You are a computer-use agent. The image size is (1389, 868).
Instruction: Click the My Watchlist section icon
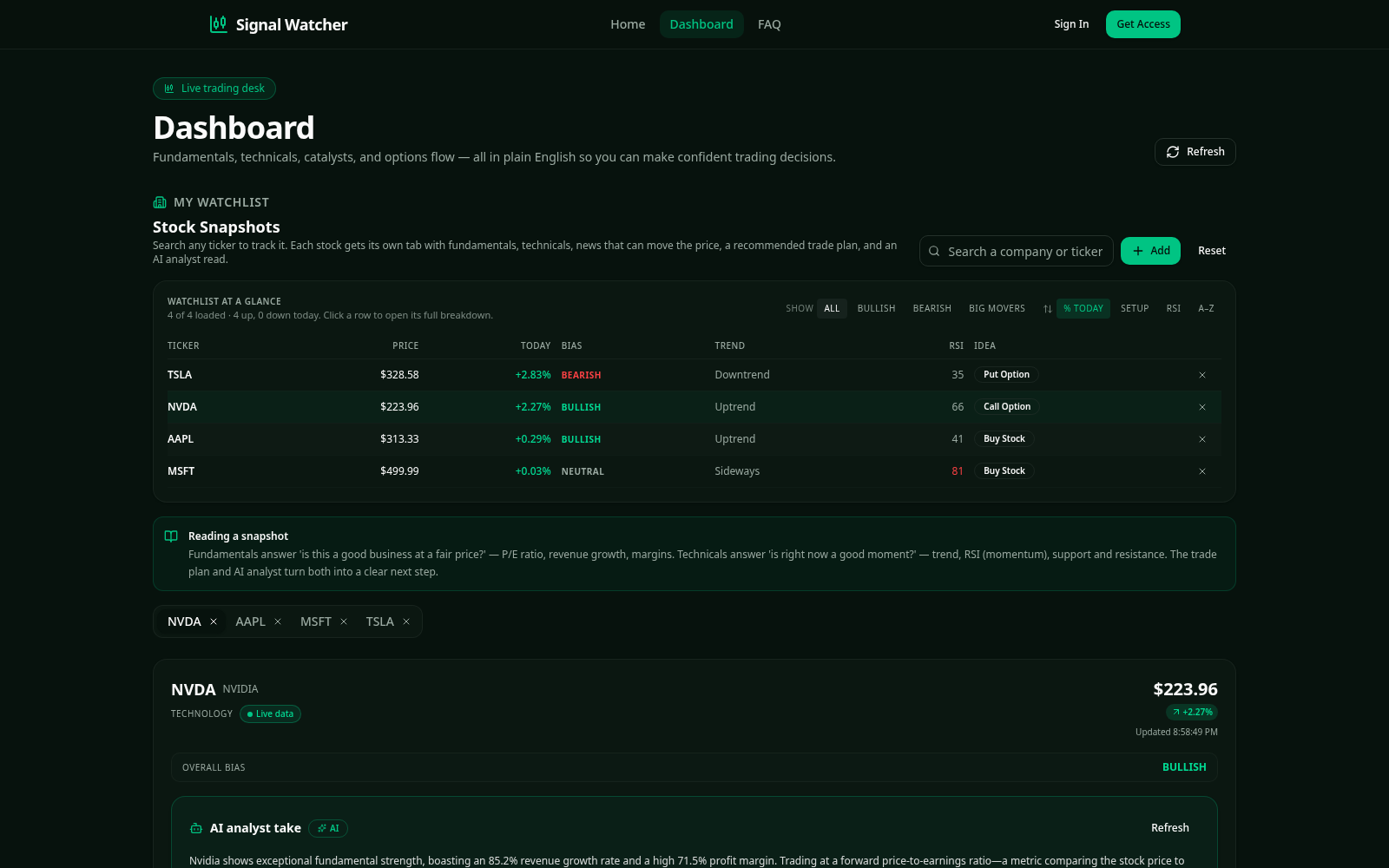(160, 202)
